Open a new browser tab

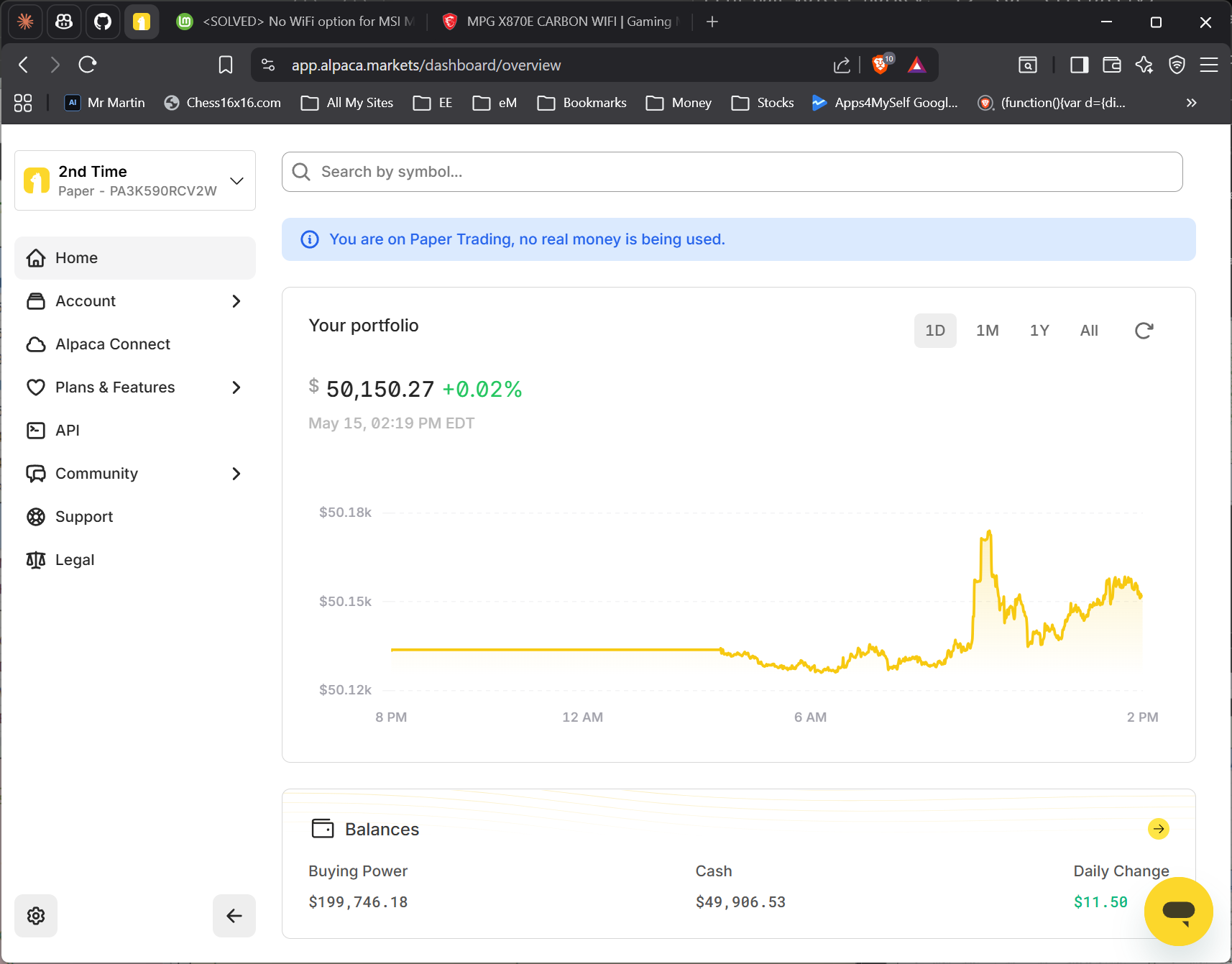pyautogui.click(x=712, y=22)
